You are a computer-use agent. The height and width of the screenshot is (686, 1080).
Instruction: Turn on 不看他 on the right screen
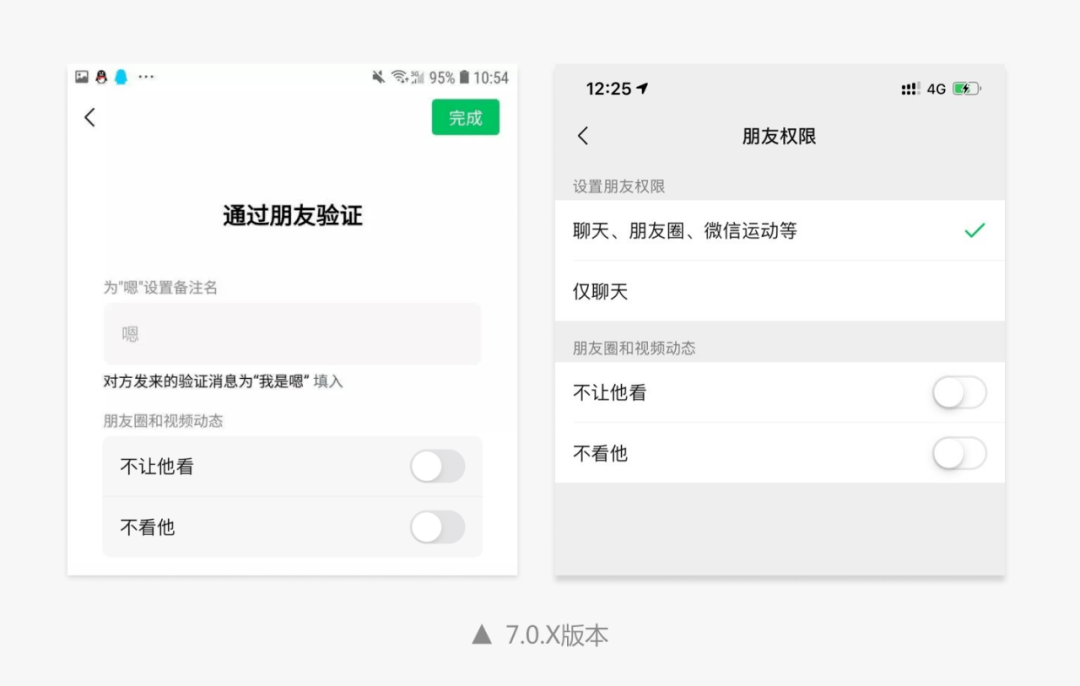pyautogui.click(x=959, y=453)
